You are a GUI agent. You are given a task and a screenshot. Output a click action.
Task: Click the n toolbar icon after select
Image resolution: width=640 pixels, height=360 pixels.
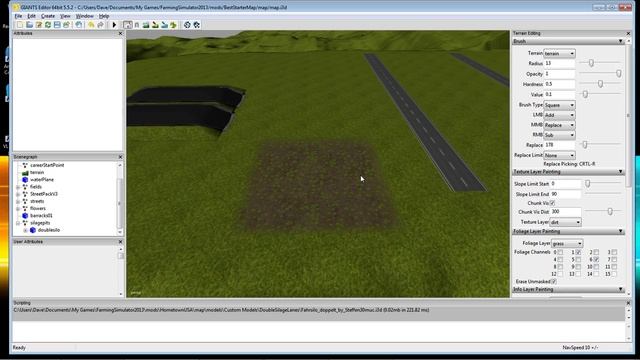(x=137, y=25)
